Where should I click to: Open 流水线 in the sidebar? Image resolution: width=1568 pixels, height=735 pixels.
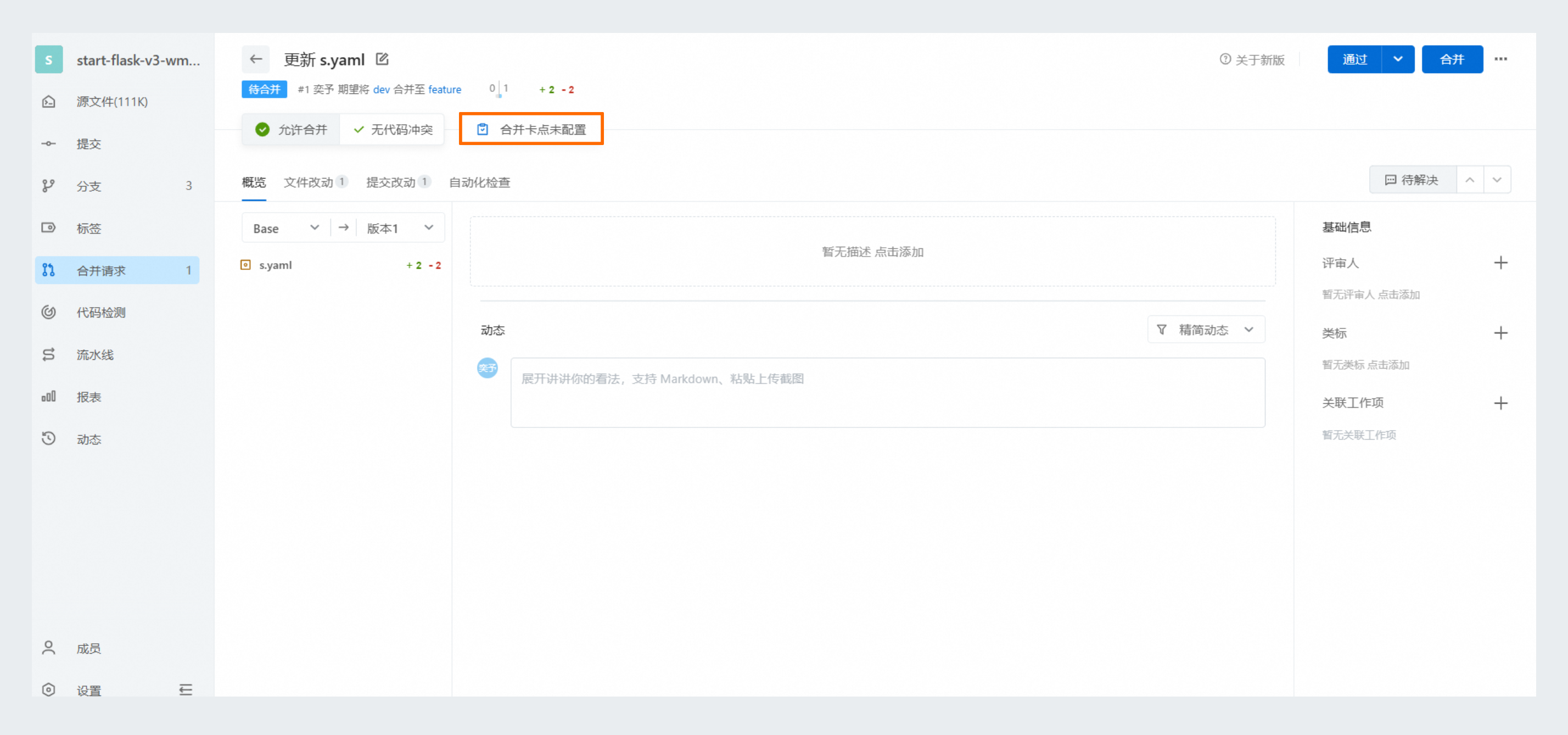[117, 354]
